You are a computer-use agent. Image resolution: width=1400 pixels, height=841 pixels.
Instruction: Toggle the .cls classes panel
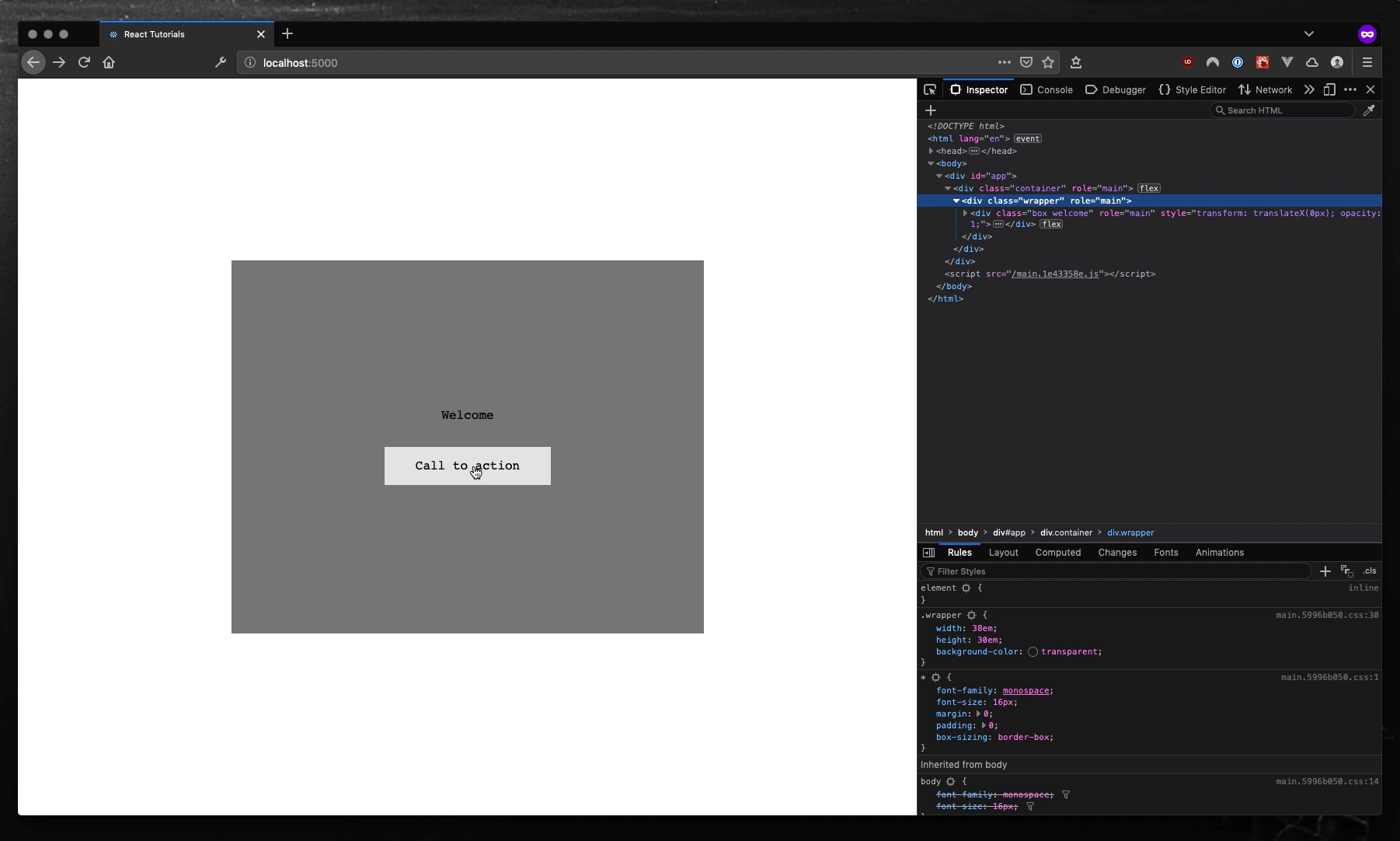(1370, 571)
